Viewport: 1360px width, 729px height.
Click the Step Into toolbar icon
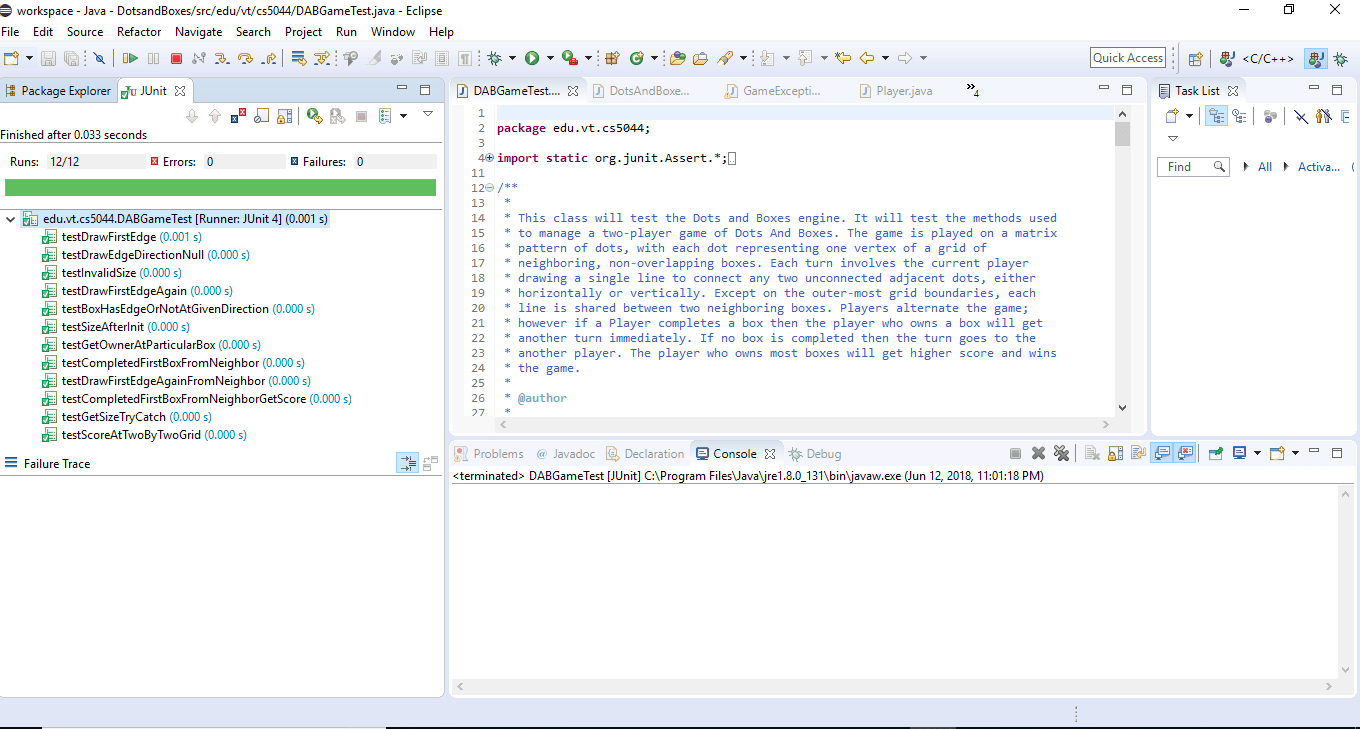[221, 58]
